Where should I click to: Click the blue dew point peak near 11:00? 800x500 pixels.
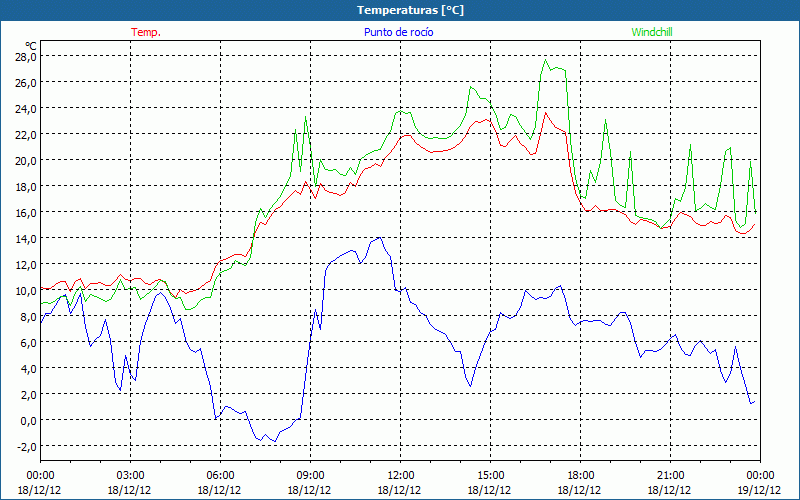(379, 238)
